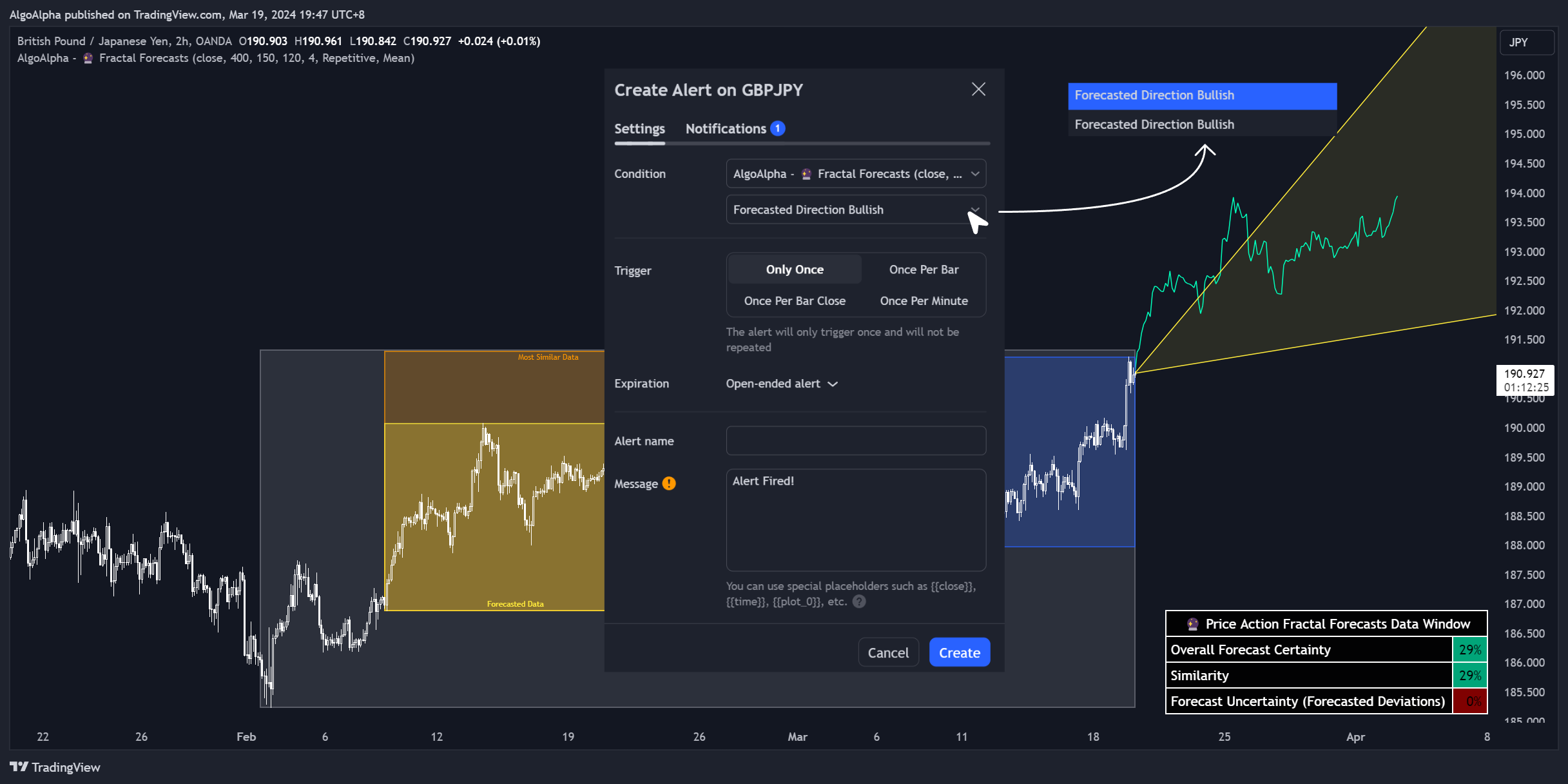Click the AlgoAlpha Fractal Forecasts indicator legend
This screenshot has height=784, width=1568.
pyautogui.click(x=215, y=58)
